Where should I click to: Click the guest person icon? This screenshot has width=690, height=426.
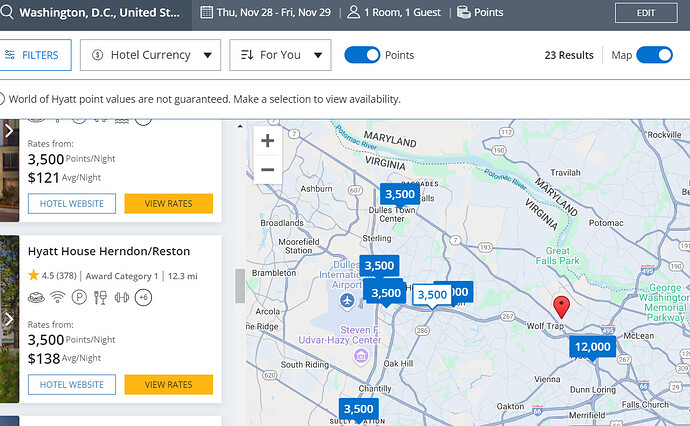(x=353, y=12)
